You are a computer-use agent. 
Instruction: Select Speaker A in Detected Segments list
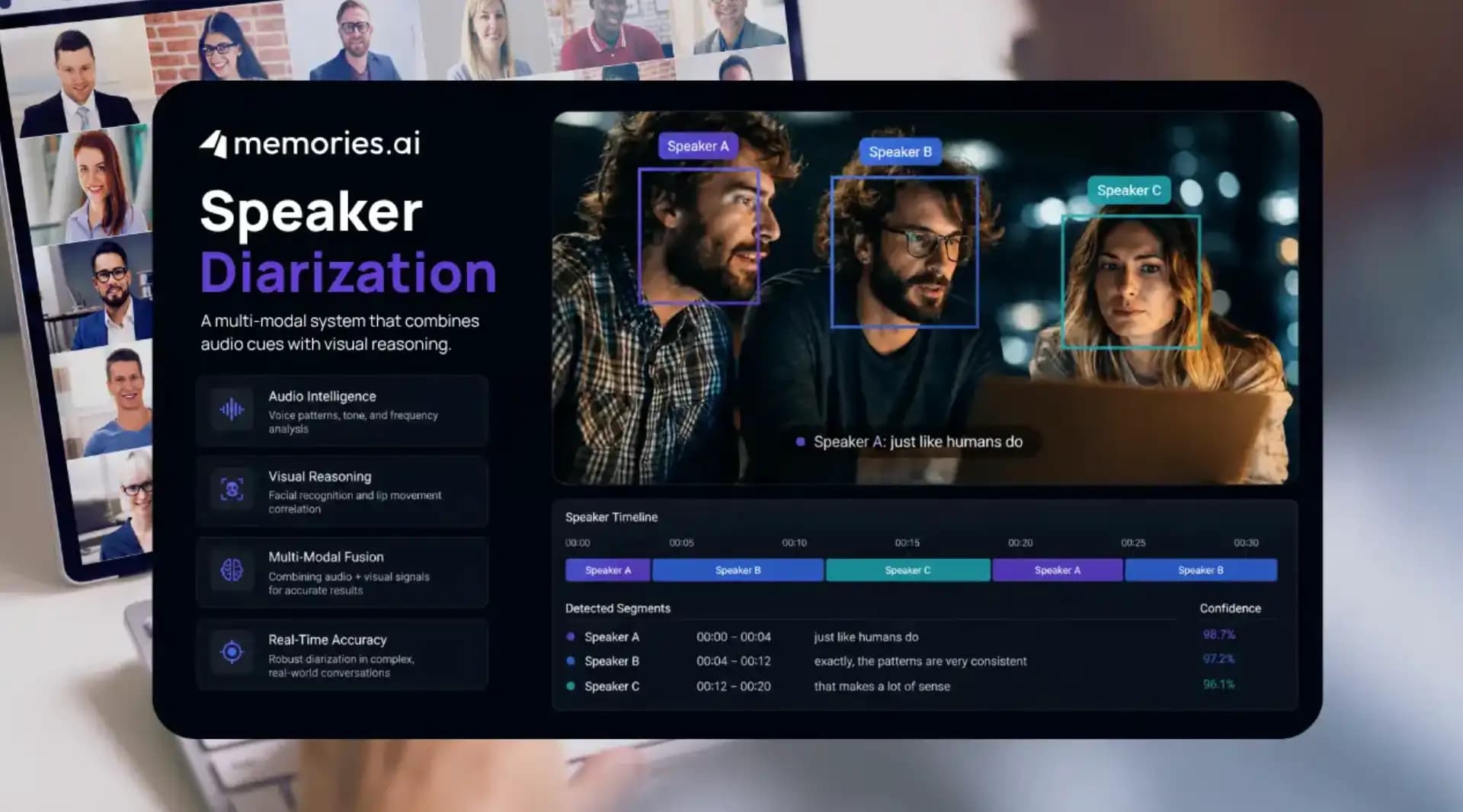click(x=612, y=637)
